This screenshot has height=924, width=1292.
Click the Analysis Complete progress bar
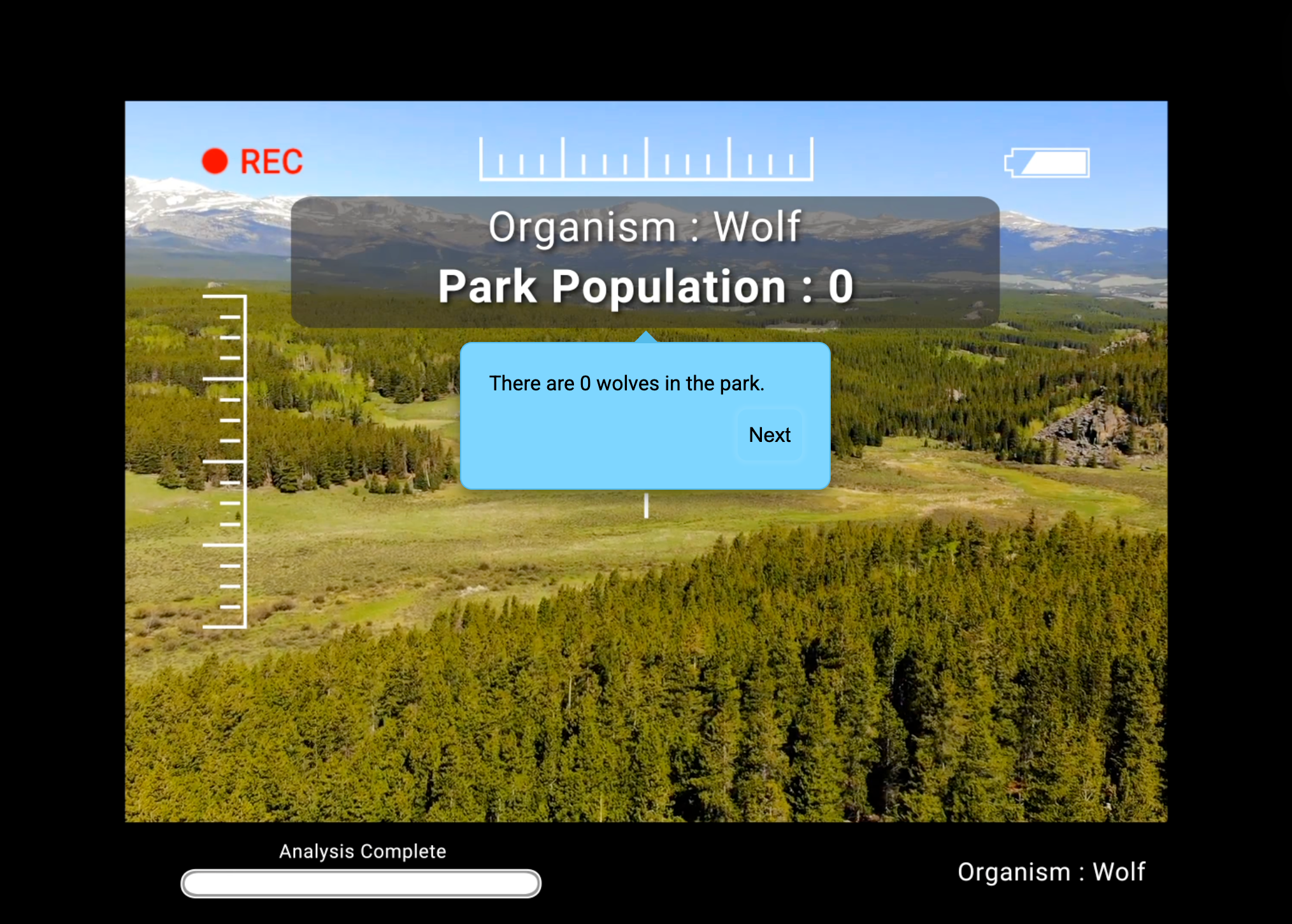tap(361, 883)
